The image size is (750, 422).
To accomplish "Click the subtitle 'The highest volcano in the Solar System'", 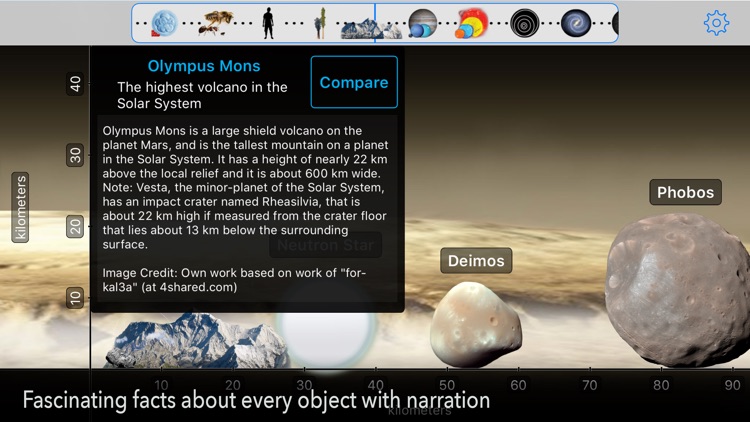I will (x=202, y=95).
